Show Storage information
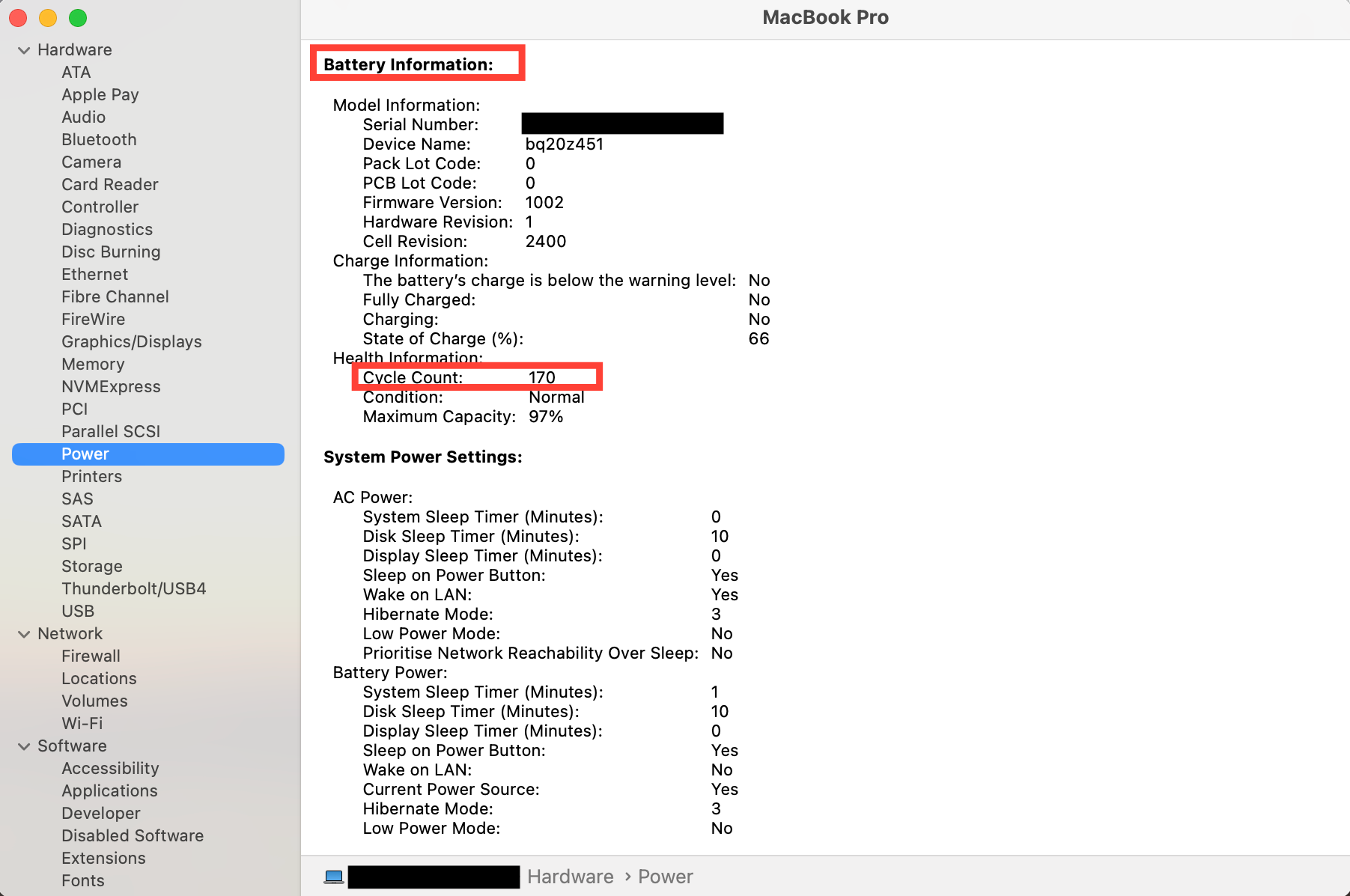Image resolution: width=1350 pixels, height=896 pixels. click(92, 567)
